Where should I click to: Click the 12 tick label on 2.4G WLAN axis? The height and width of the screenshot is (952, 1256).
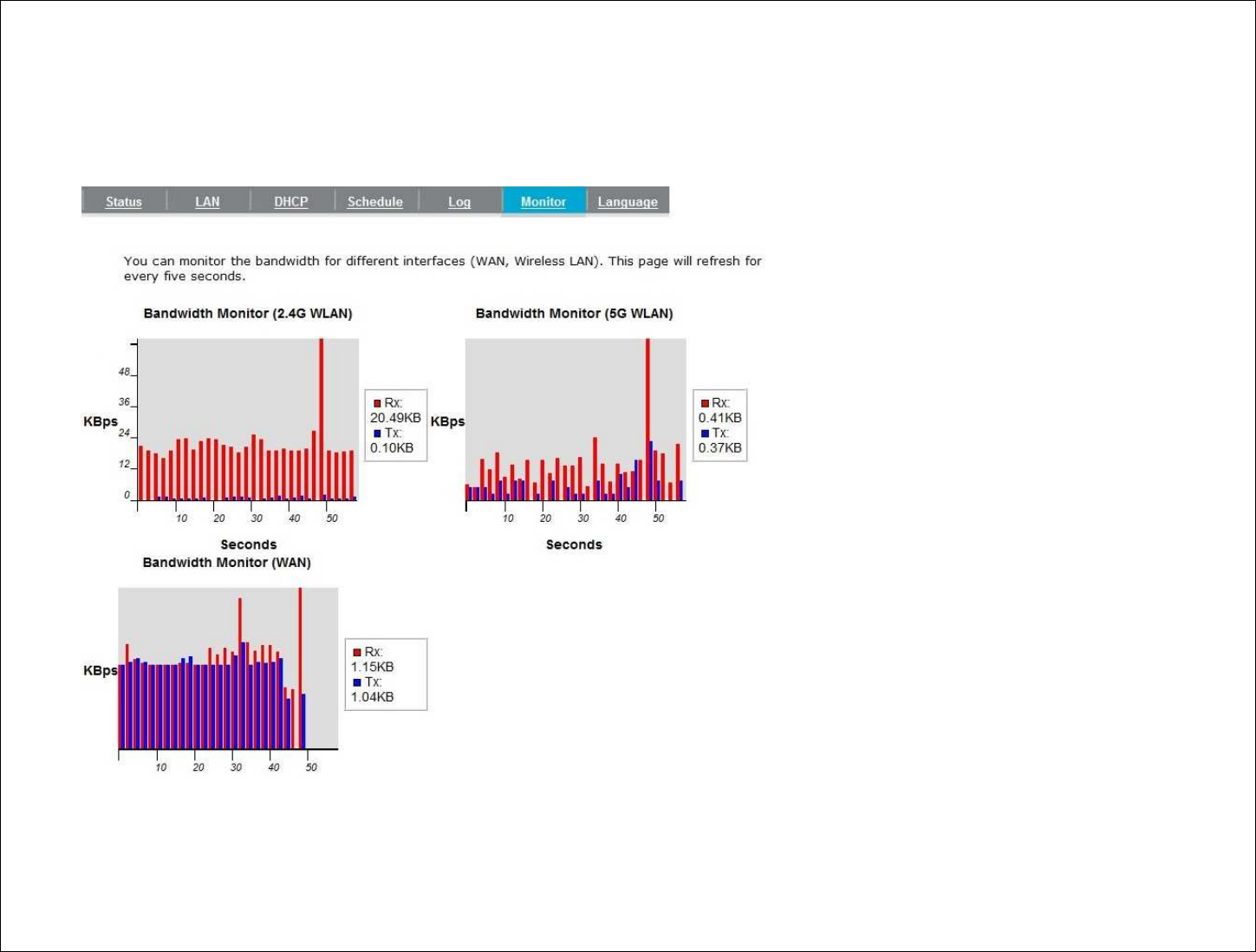pos(124,465)
